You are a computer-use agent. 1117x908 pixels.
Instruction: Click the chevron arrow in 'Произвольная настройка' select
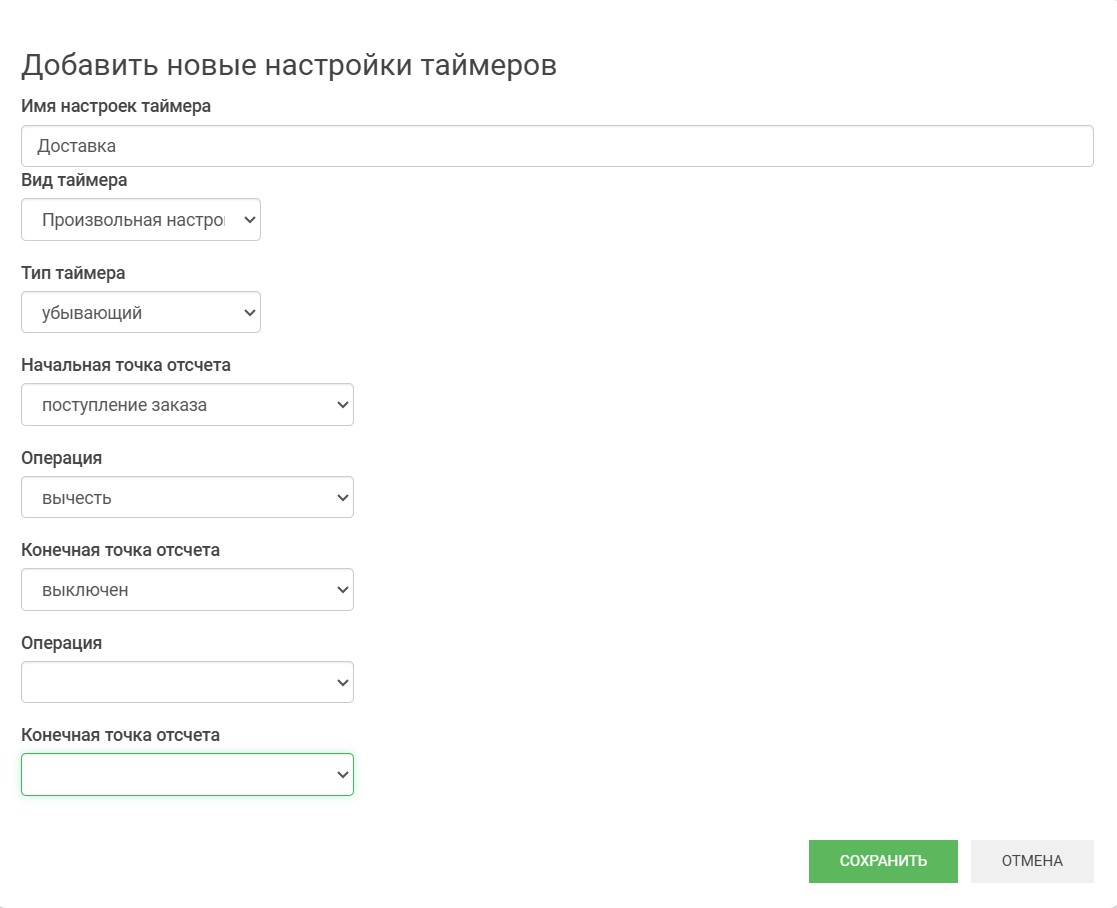click(249, 220)
